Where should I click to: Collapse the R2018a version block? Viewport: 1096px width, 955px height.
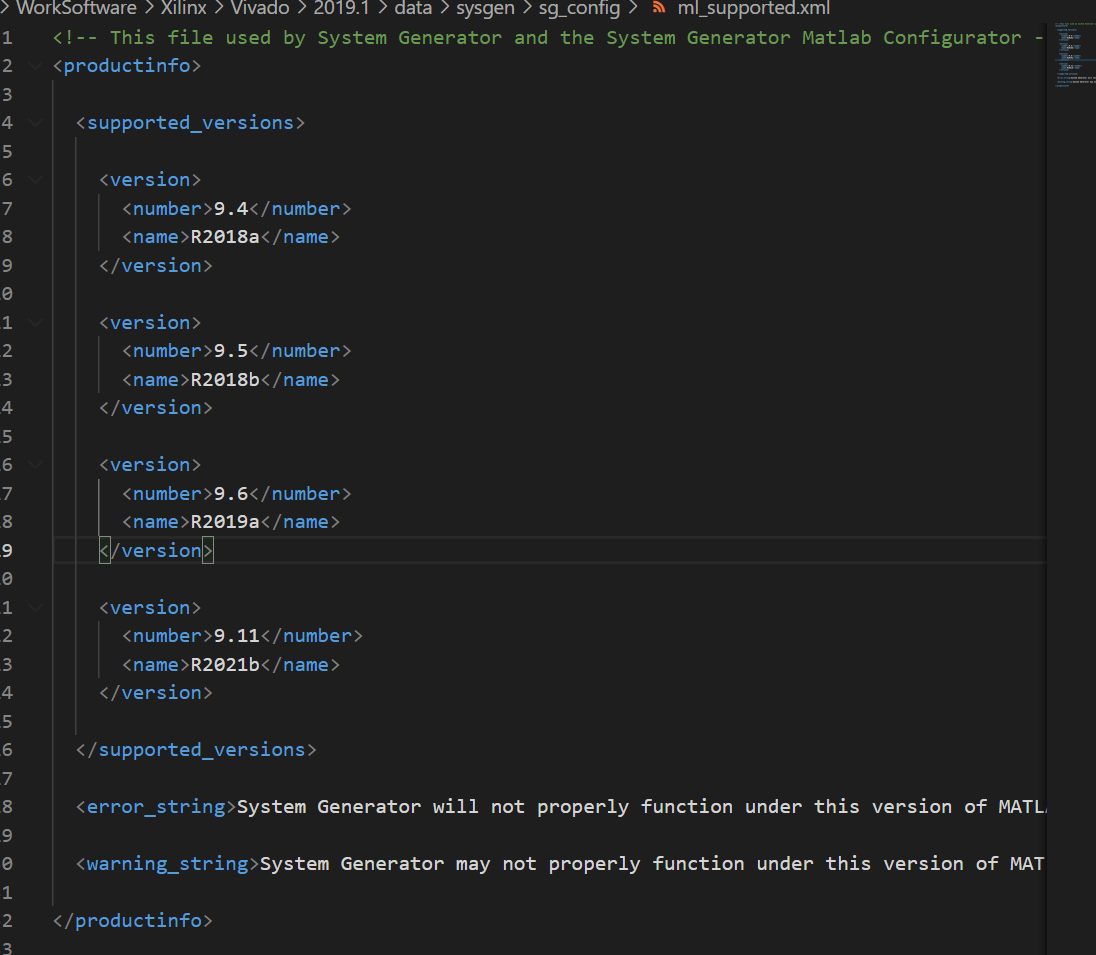click(35, 179)
